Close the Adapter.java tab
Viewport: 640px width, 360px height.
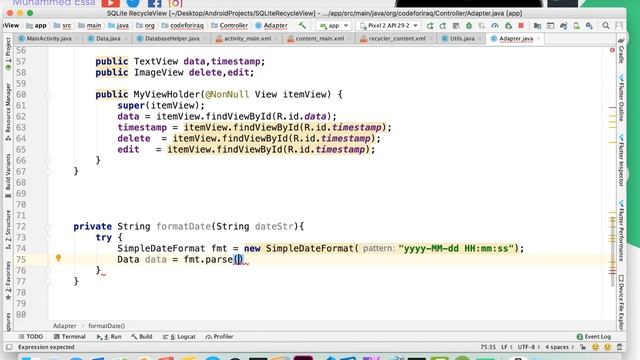coord(538,39)
